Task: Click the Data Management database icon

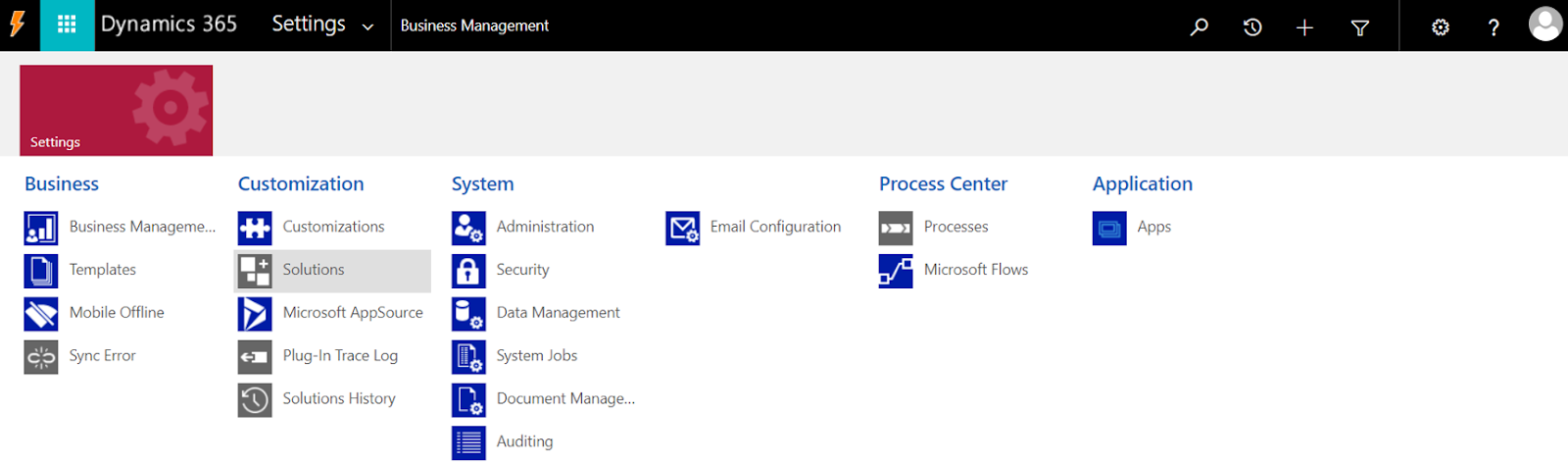Action: 468,314
